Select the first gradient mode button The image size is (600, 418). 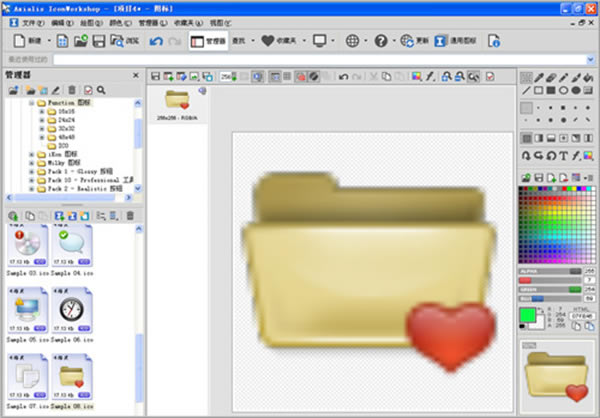click(527, 138)
